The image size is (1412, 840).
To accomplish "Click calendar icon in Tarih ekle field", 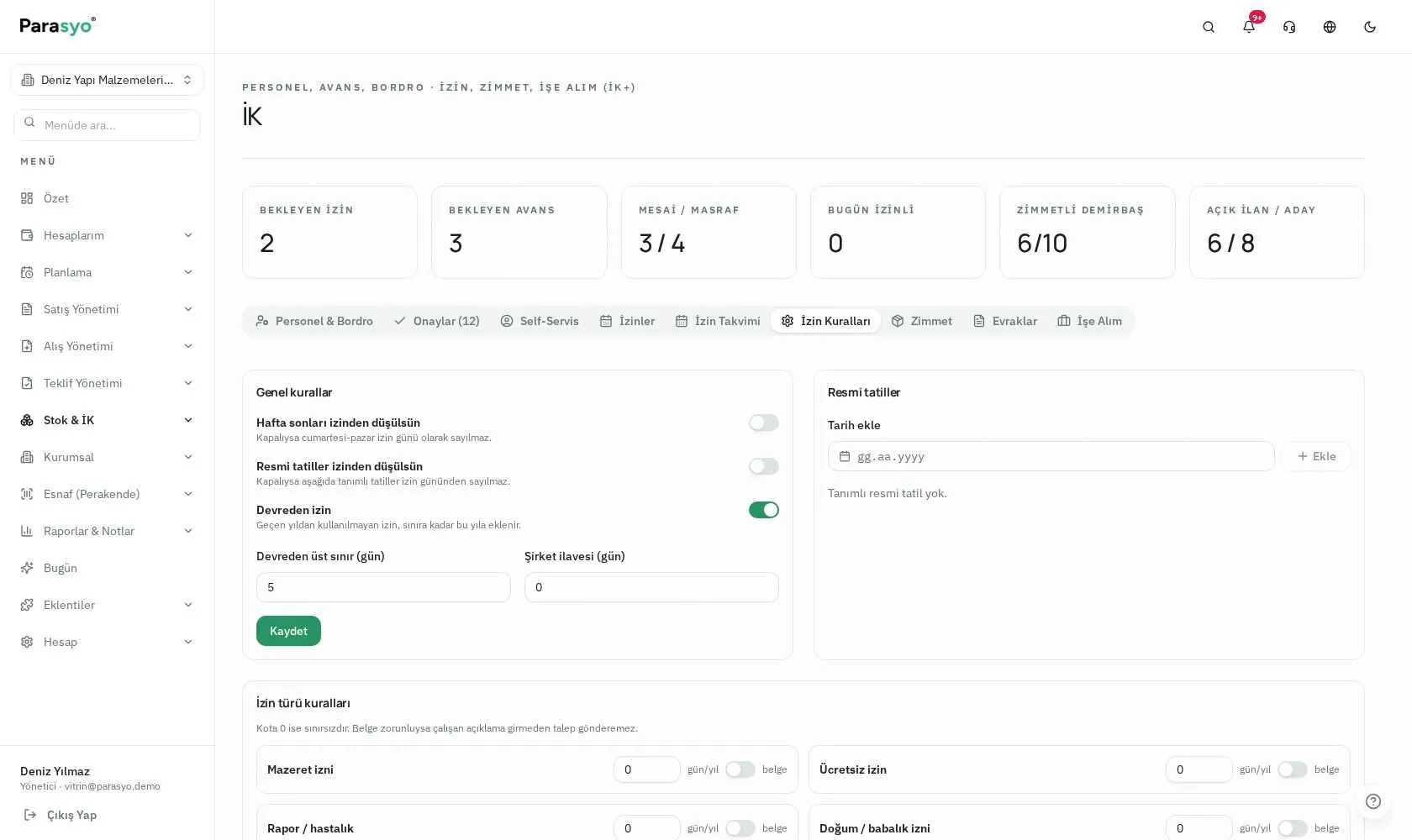I will (x=845, y=456).
